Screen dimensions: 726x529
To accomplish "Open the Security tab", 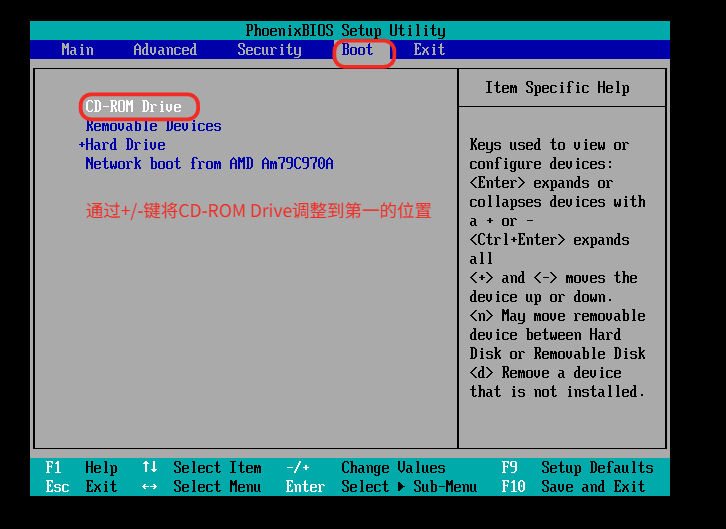I will 269,50.
